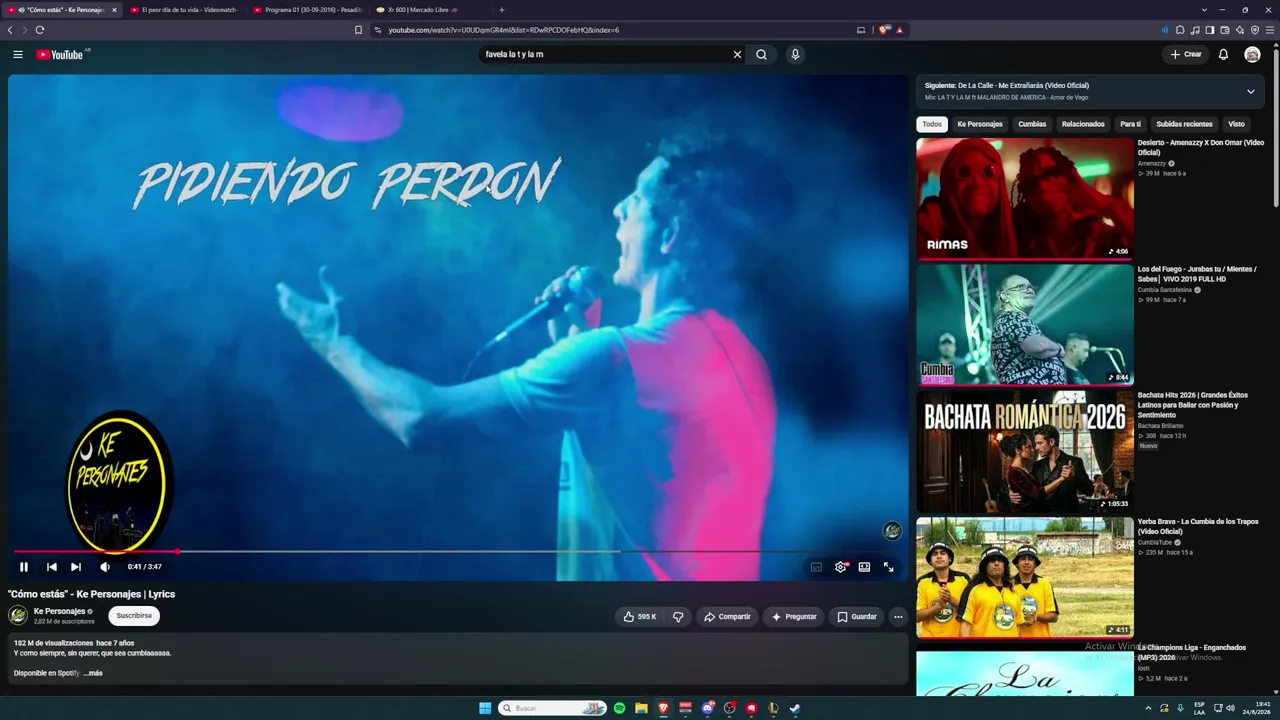Select the 'Para ti' filter chip
The image size is (1280, 720).
click(x=1130, y=124)
